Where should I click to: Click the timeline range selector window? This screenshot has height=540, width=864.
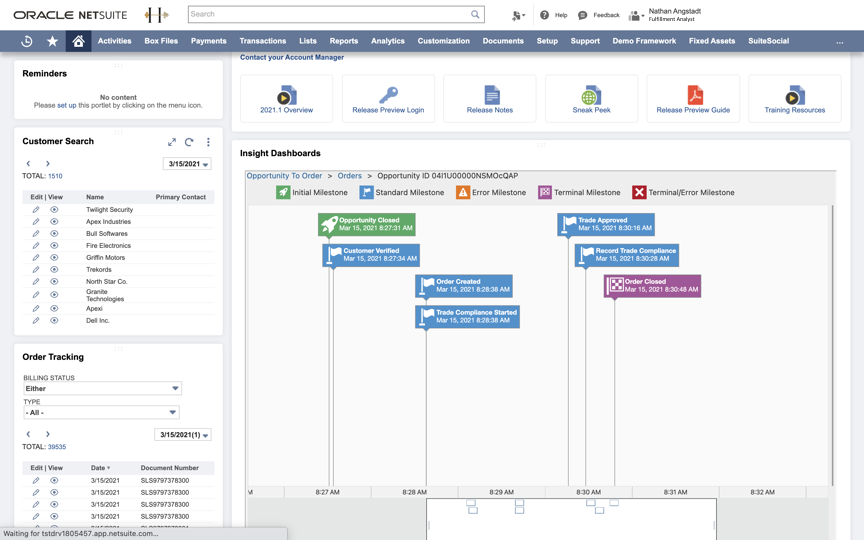[x=571, y=519]
